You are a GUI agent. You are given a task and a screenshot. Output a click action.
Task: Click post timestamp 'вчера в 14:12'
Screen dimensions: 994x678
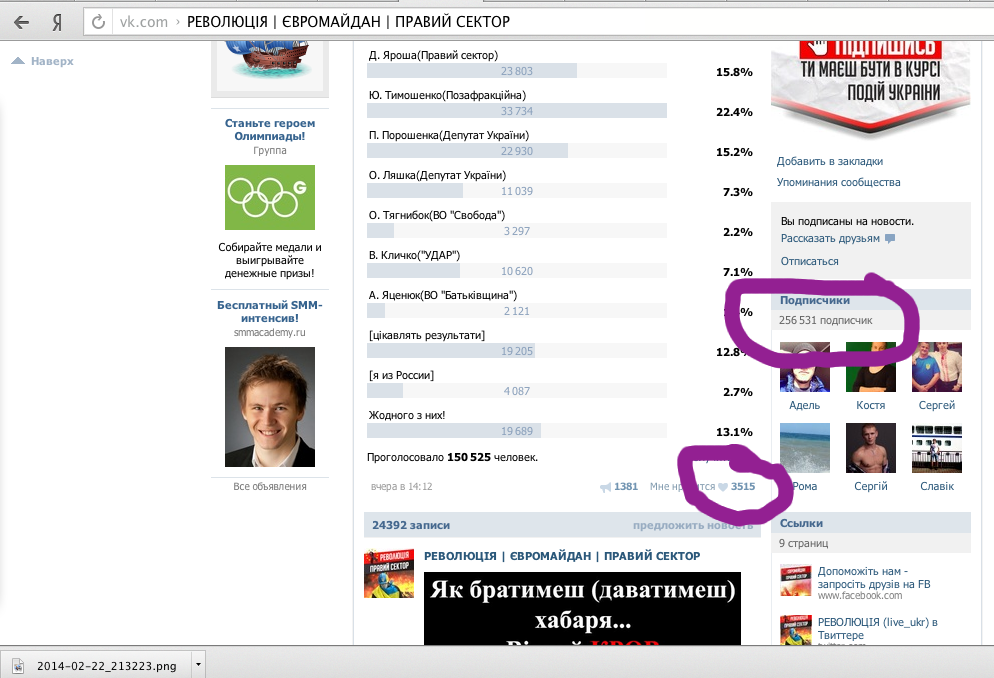click(x=401, y=487)
